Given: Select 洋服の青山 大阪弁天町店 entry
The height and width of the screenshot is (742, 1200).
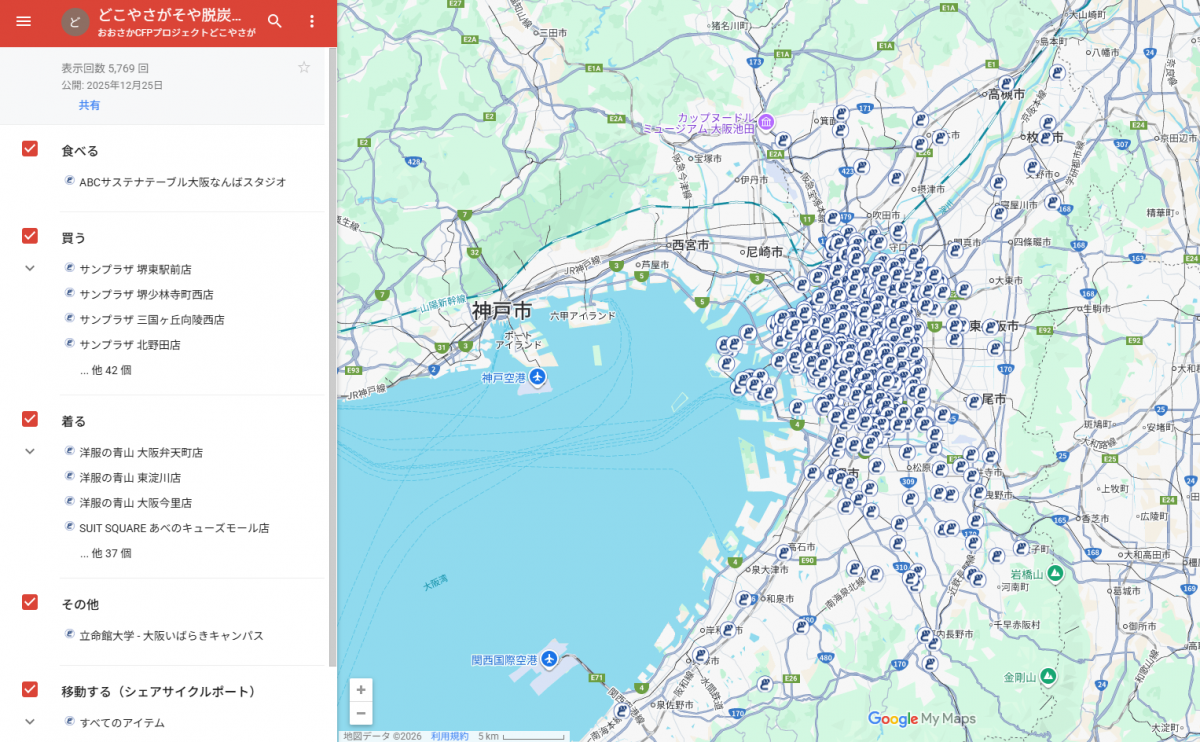Looking at the screenshot, I should [x=141, y=452].
